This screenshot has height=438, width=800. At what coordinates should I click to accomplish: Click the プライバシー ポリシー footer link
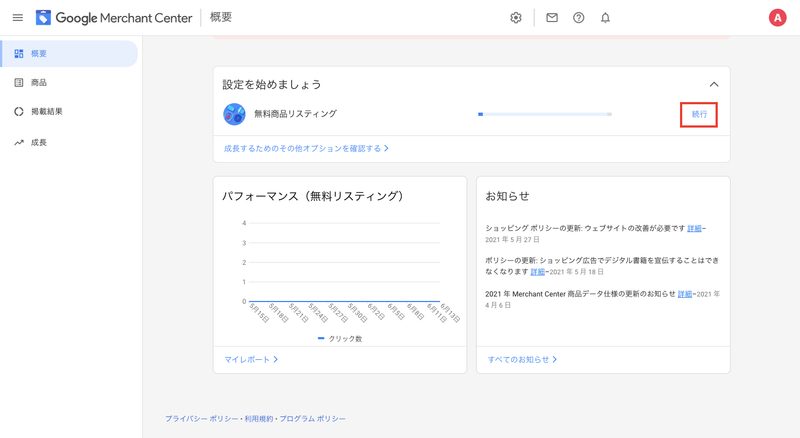(202, 419)
